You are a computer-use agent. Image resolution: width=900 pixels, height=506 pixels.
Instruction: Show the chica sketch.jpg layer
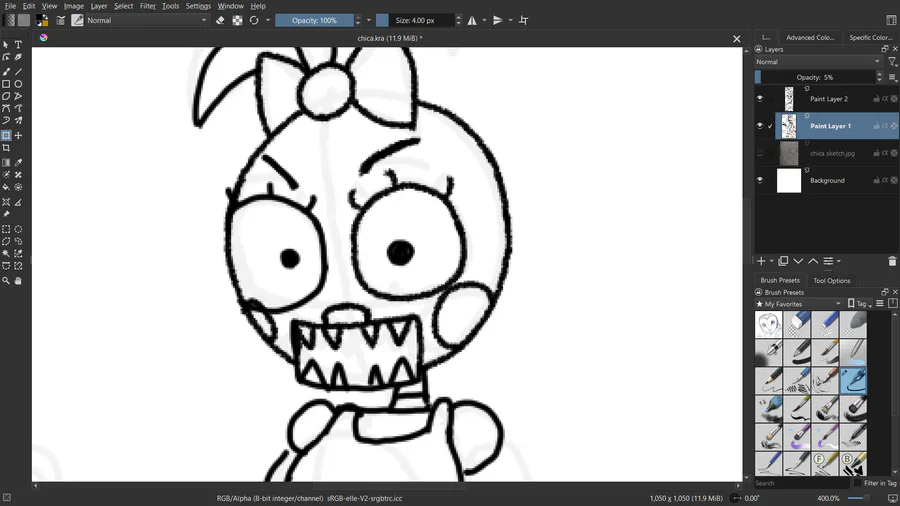(760, 153)
